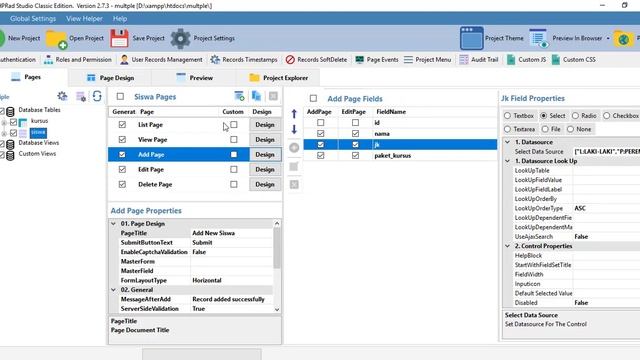
Task: Click copy pages icon in Siswa Pages header
Action: click(256, 96)
